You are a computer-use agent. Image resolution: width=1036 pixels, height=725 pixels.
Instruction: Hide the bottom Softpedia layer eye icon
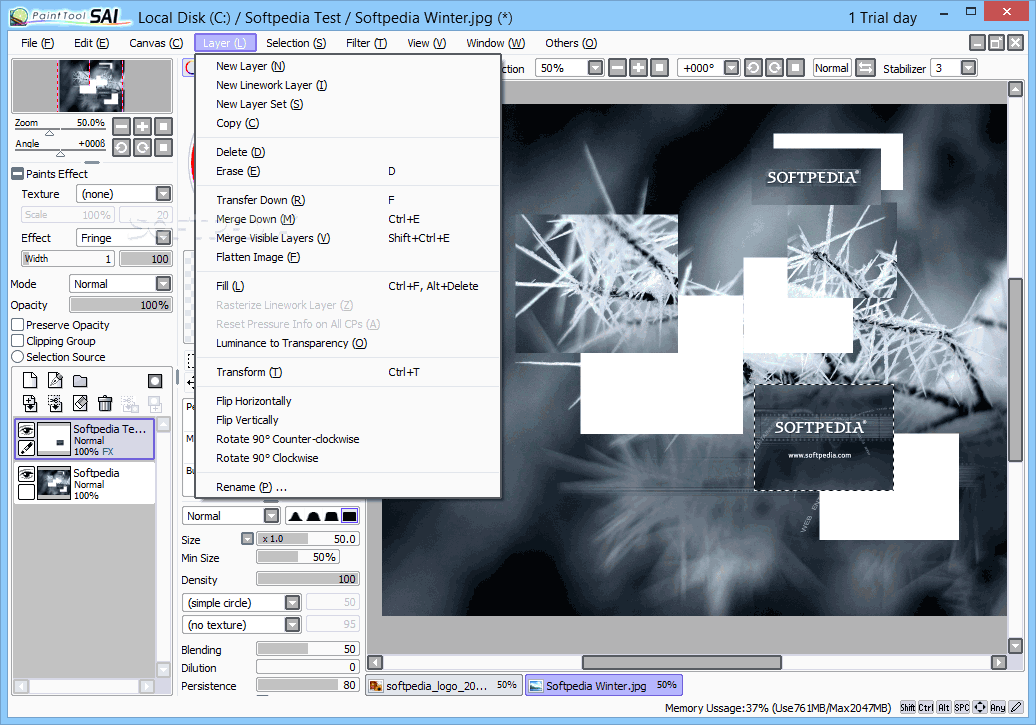click(26, 475)
